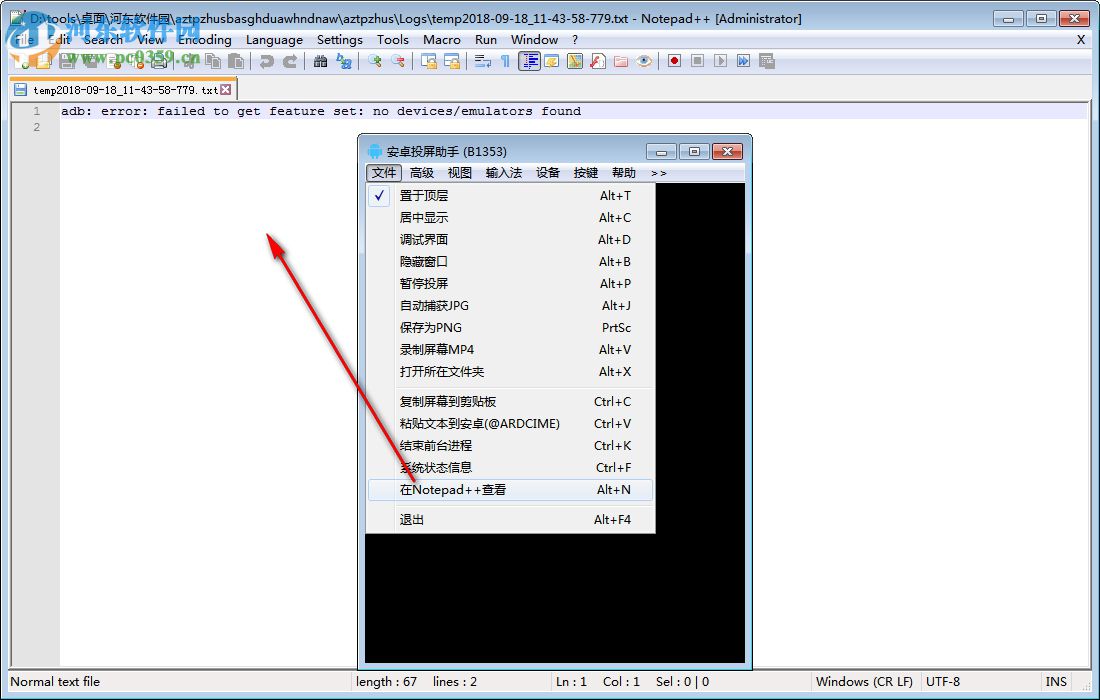
Task: Click the Zoom Out magnifier icon
Action: coord(398,62)
